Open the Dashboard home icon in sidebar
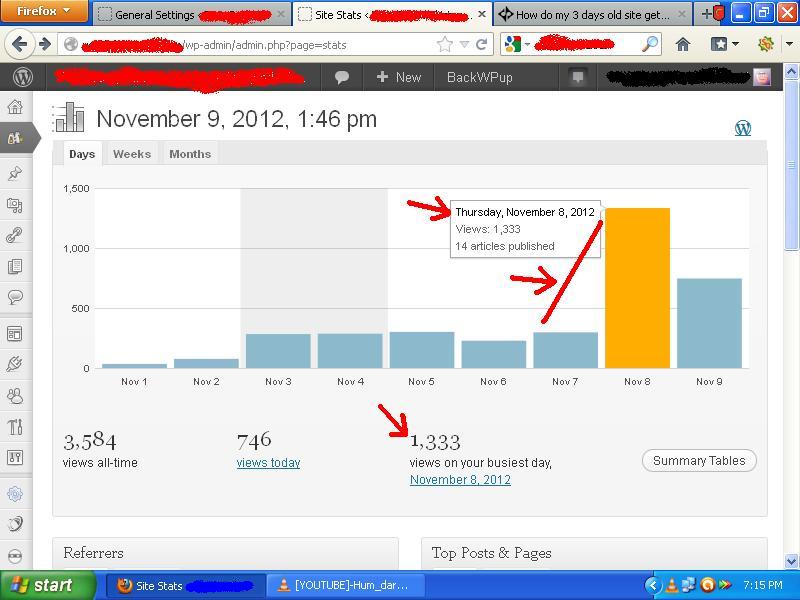Viewport: 800px width, 600px height. [15, 107]
